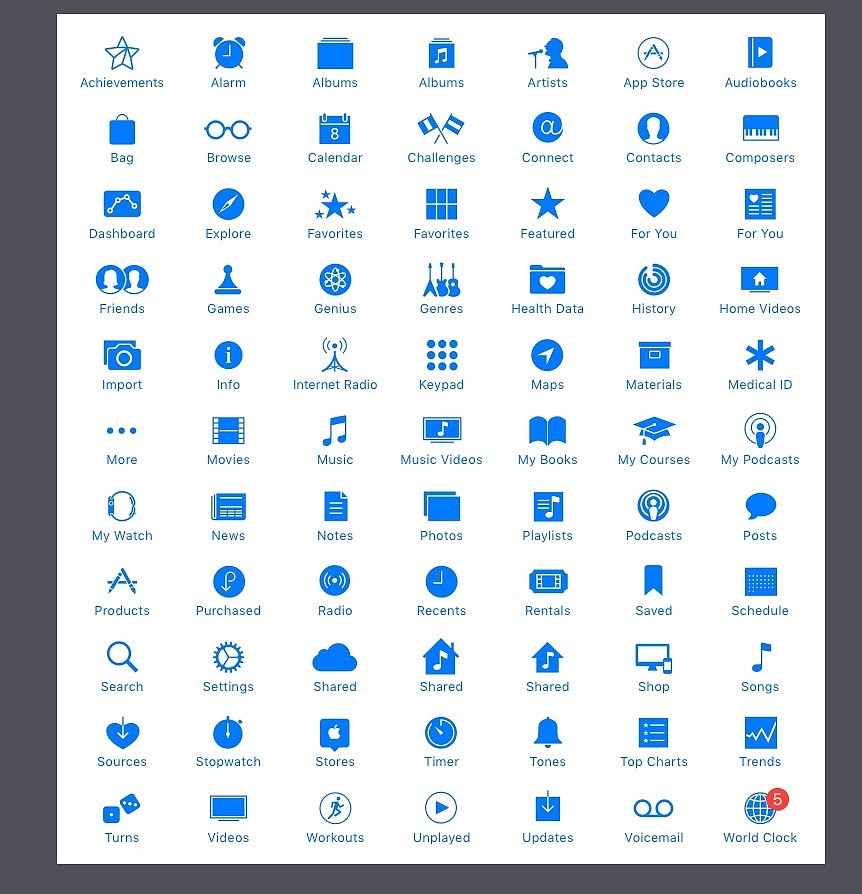Open the For You newspaper icon
Viewport: 862px width, 894px height.
761,204
